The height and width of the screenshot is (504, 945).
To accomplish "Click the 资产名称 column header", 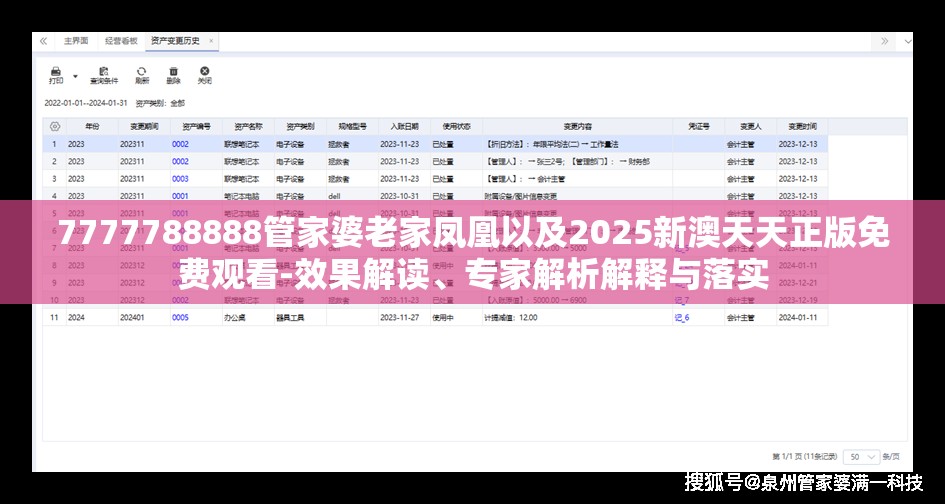I will (248, 127).
